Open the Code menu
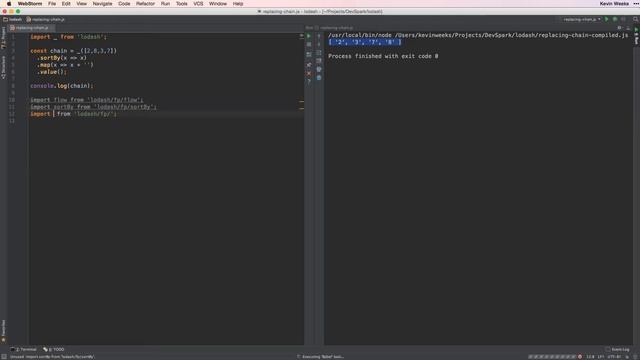The height and width of the screenshot is (360, 640). click(124, 4)
